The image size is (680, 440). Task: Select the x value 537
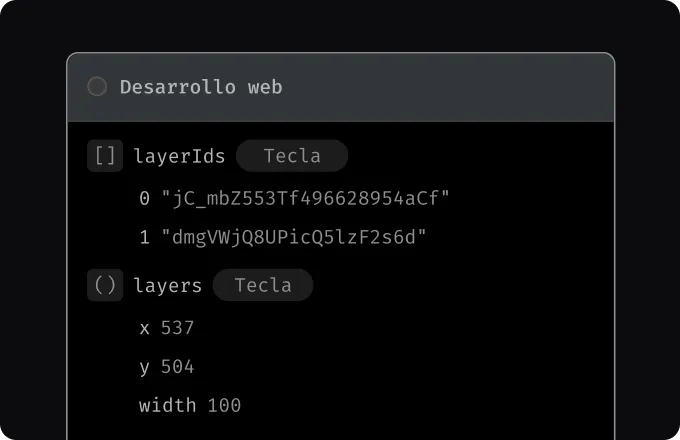click(x=177, y=328)
